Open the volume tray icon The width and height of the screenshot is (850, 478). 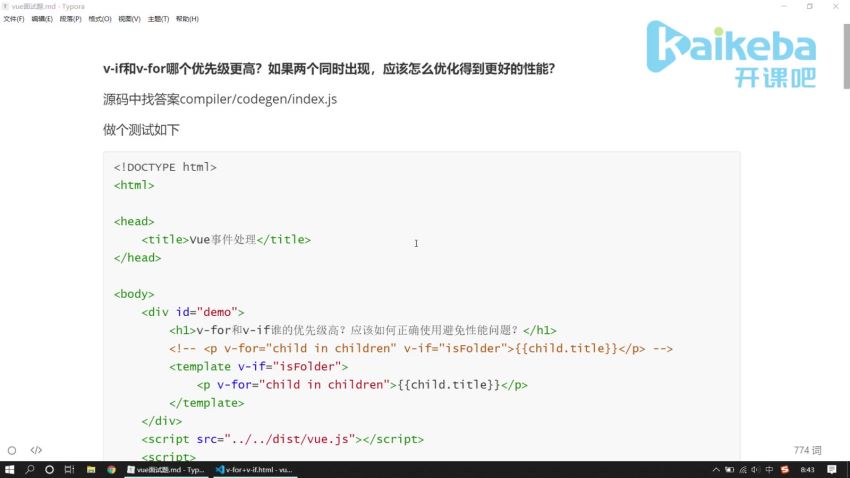[x=756, y=470]
